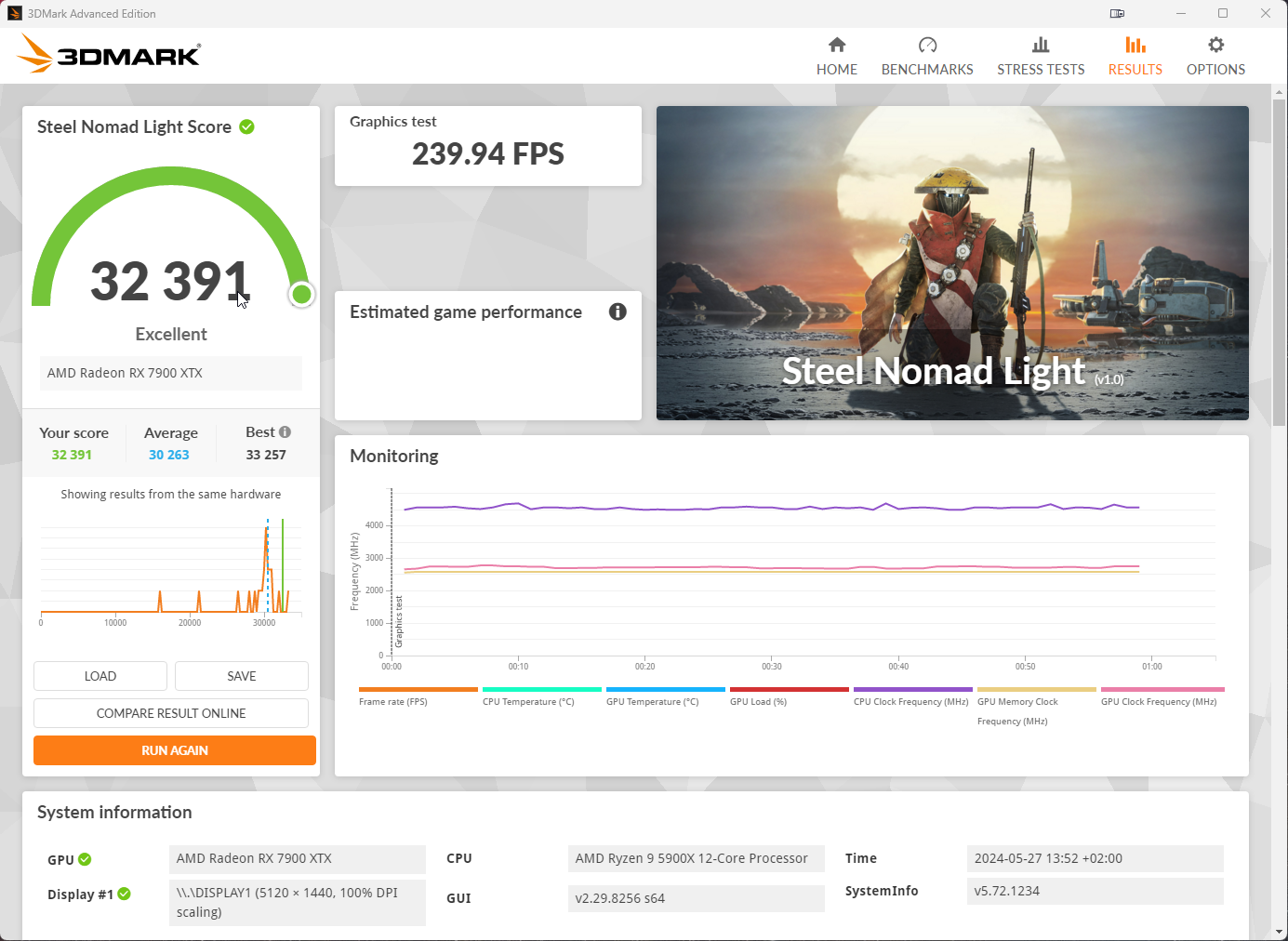Click the GPU Temperature blue legend swatch
This screenshot has width=1288, height=941.
(x=666, y=689)
